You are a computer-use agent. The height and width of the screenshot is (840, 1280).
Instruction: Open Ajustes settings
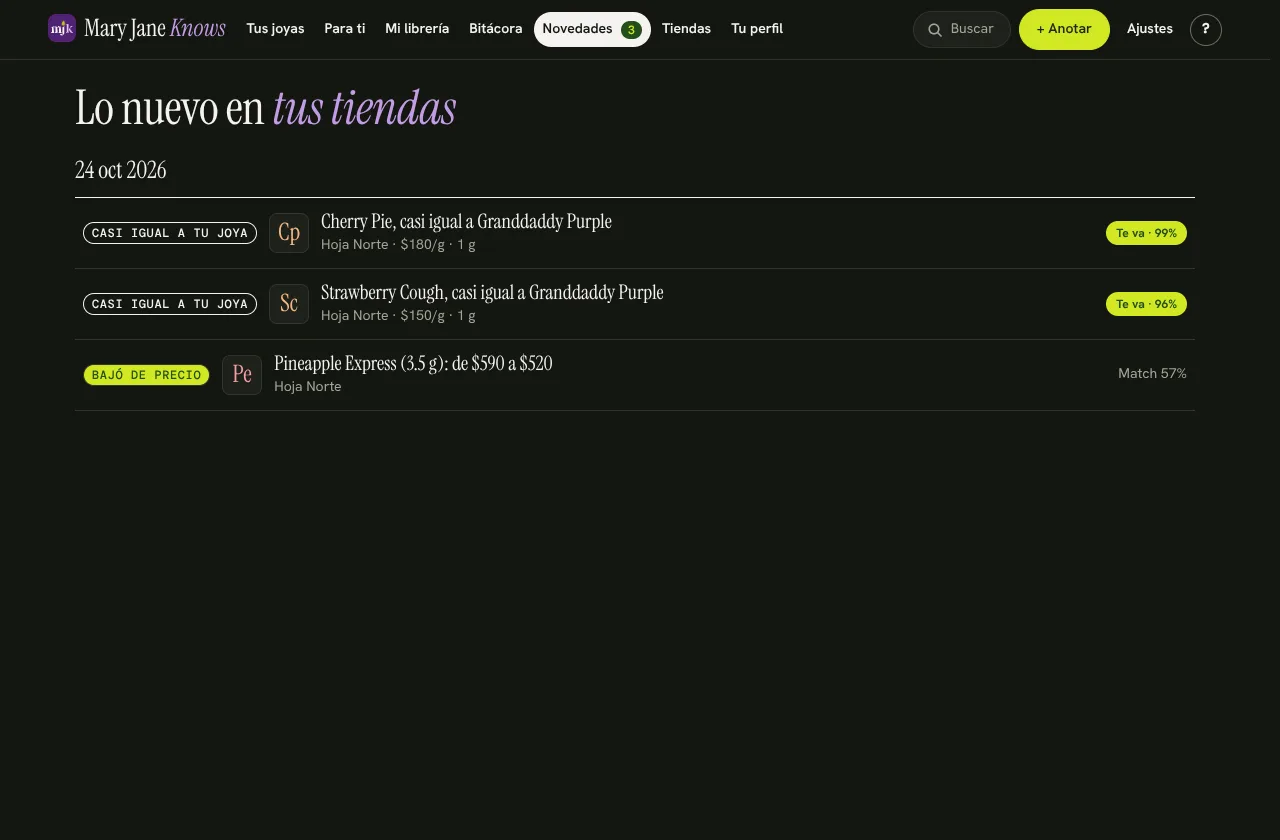(x=1150, y=29)
